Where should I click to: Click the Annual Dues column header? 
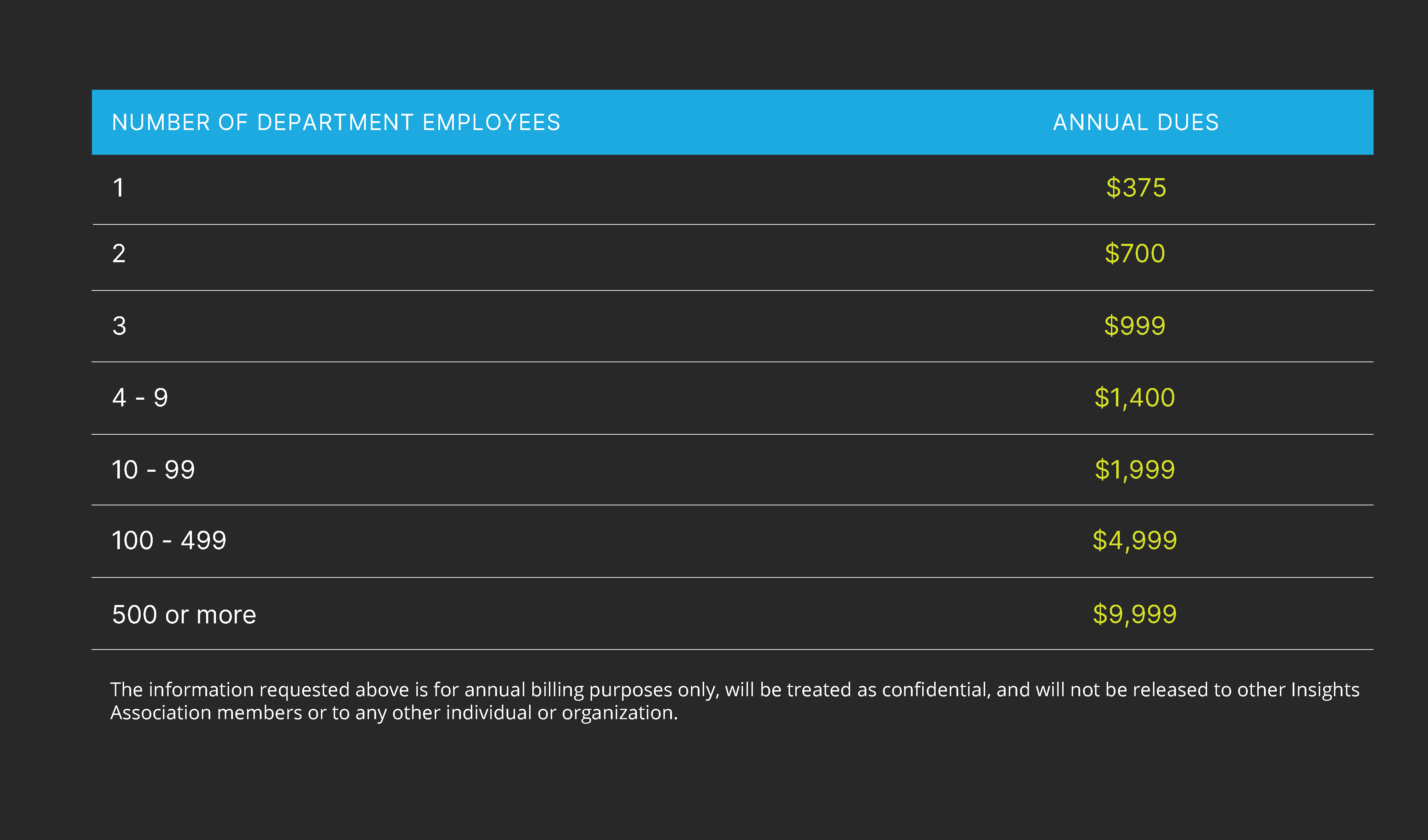(x=1136, y=122)
